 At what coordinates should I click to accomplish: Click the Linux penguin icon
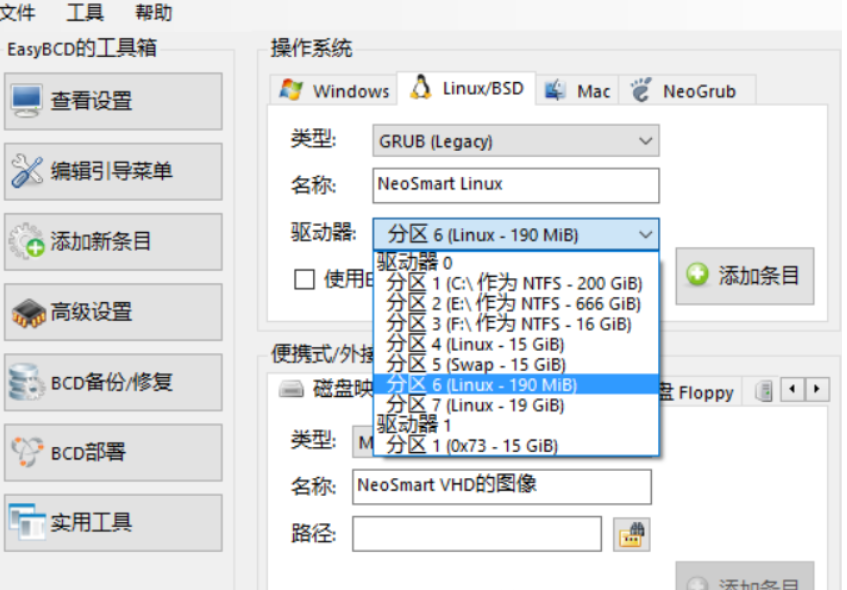pyautogui.click(x=420, y=86)
